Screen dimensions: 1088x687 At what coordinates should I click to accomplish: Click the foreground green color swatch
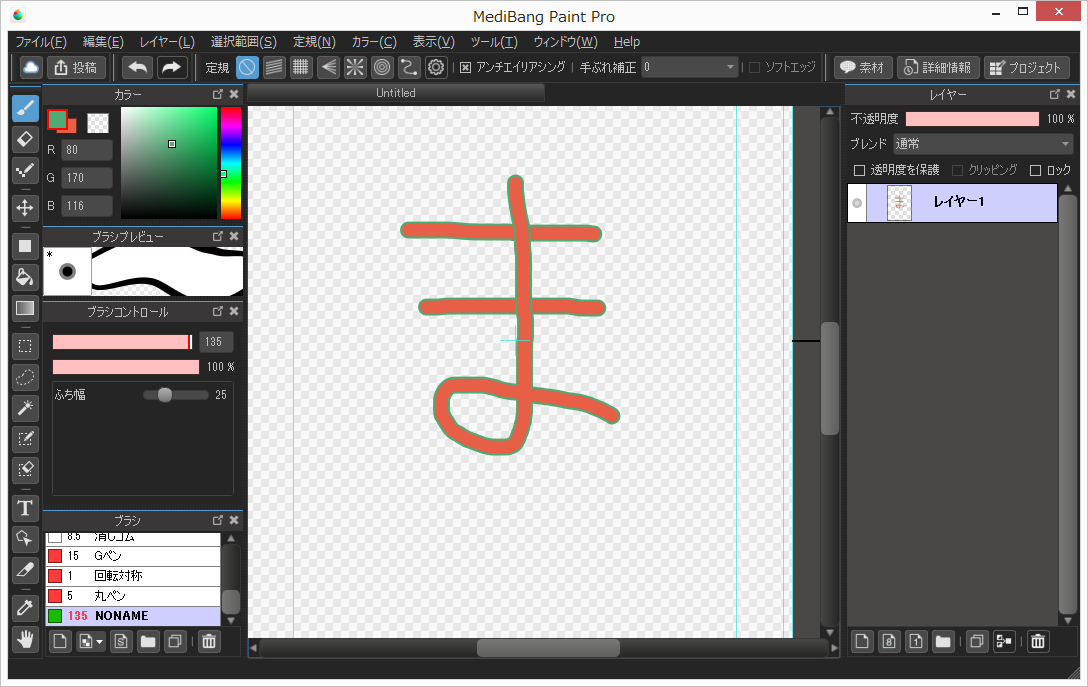pyautogui.click(x=57, y=120)
